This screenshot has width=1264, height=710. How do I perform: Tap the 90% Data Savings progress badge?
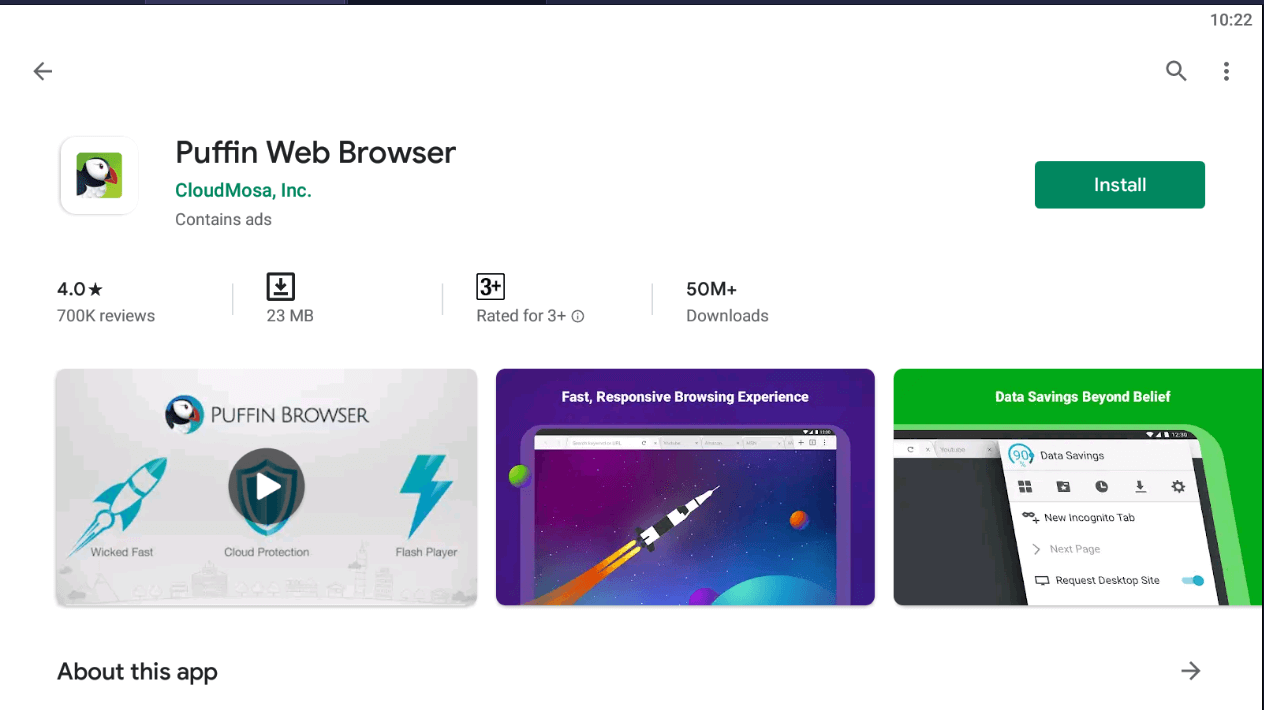1021,456
